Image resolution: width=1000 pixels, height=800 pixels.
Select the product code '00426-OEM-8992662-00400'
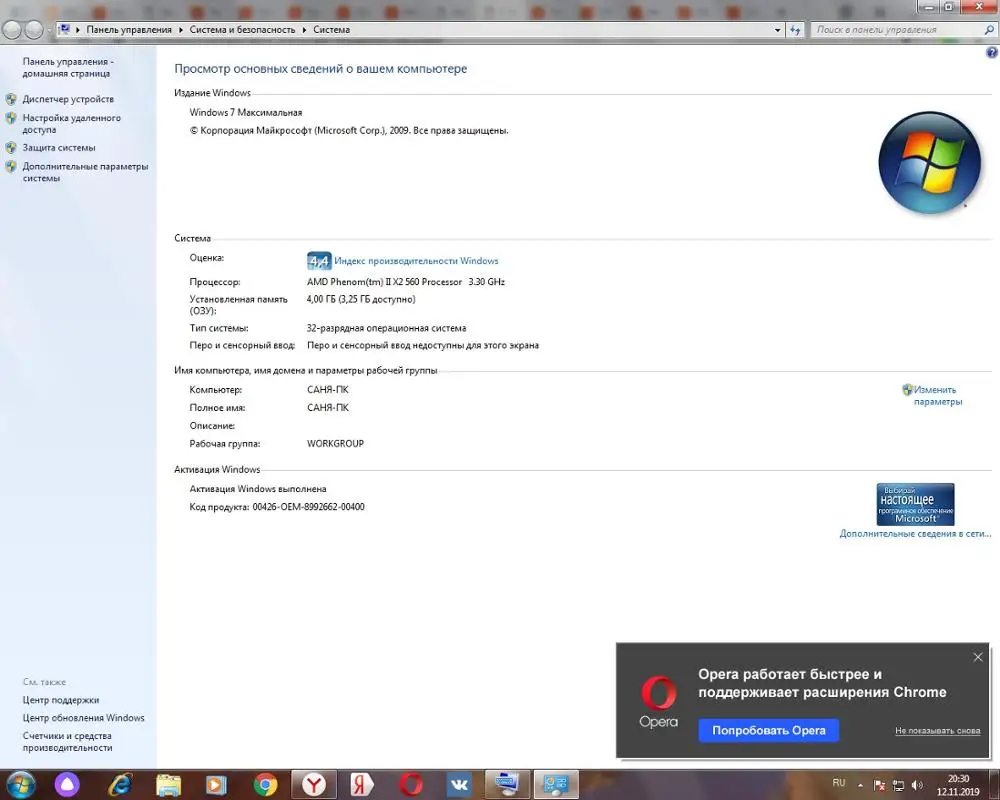click(x=309, y=507)
